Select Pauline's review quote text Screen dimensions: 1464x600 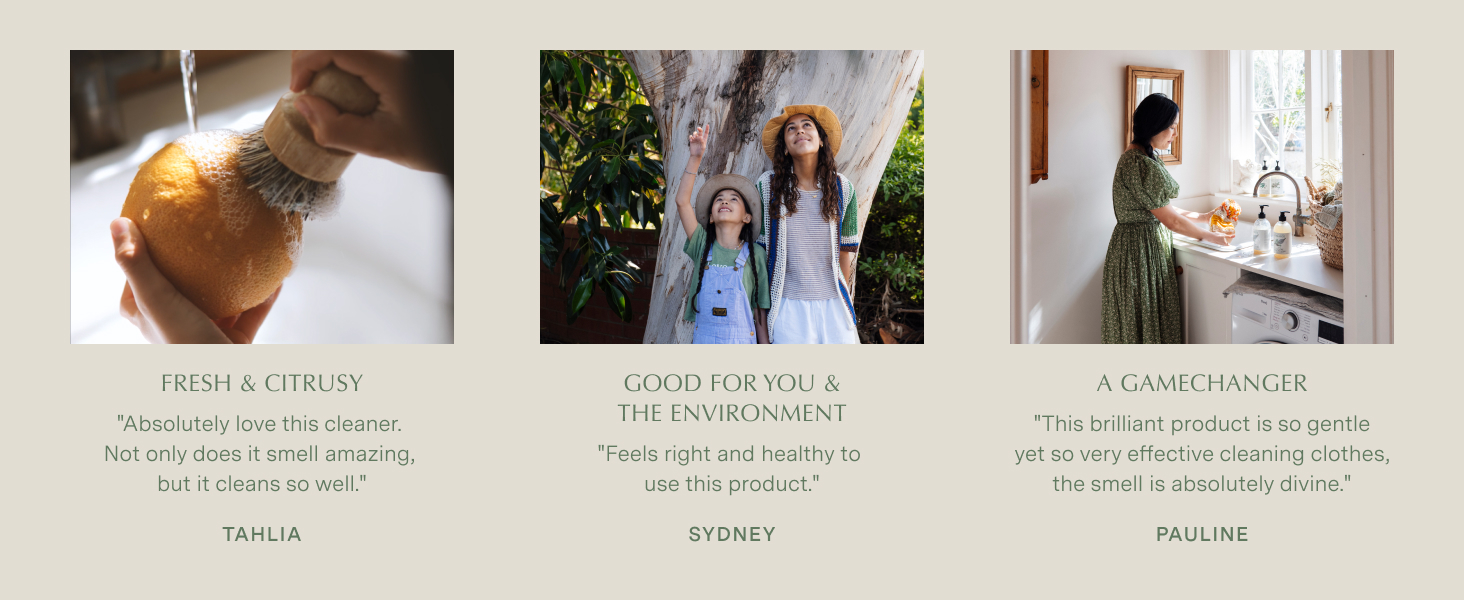pos(1202,454)
